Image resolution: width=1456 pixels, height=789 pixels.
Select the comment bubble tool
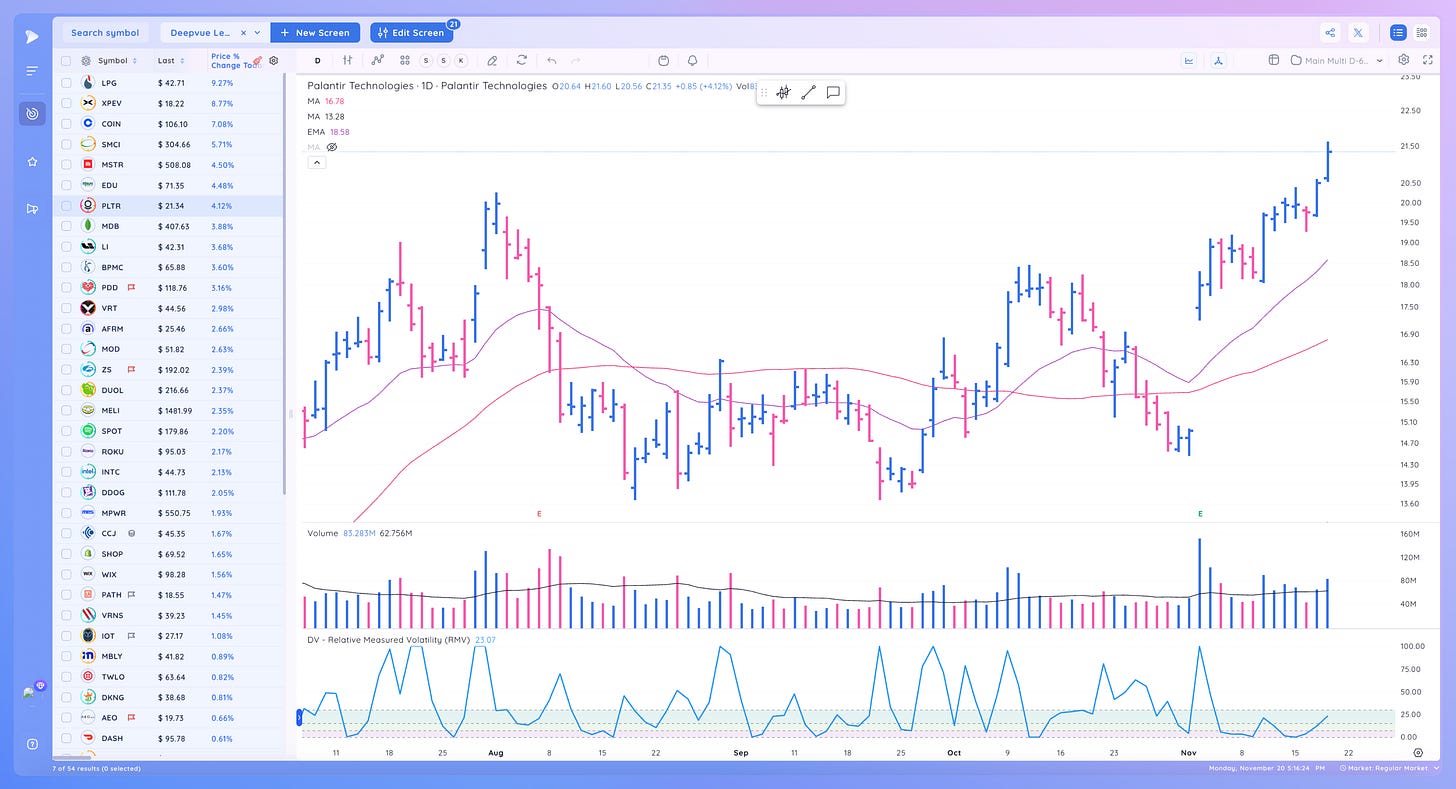833,92
